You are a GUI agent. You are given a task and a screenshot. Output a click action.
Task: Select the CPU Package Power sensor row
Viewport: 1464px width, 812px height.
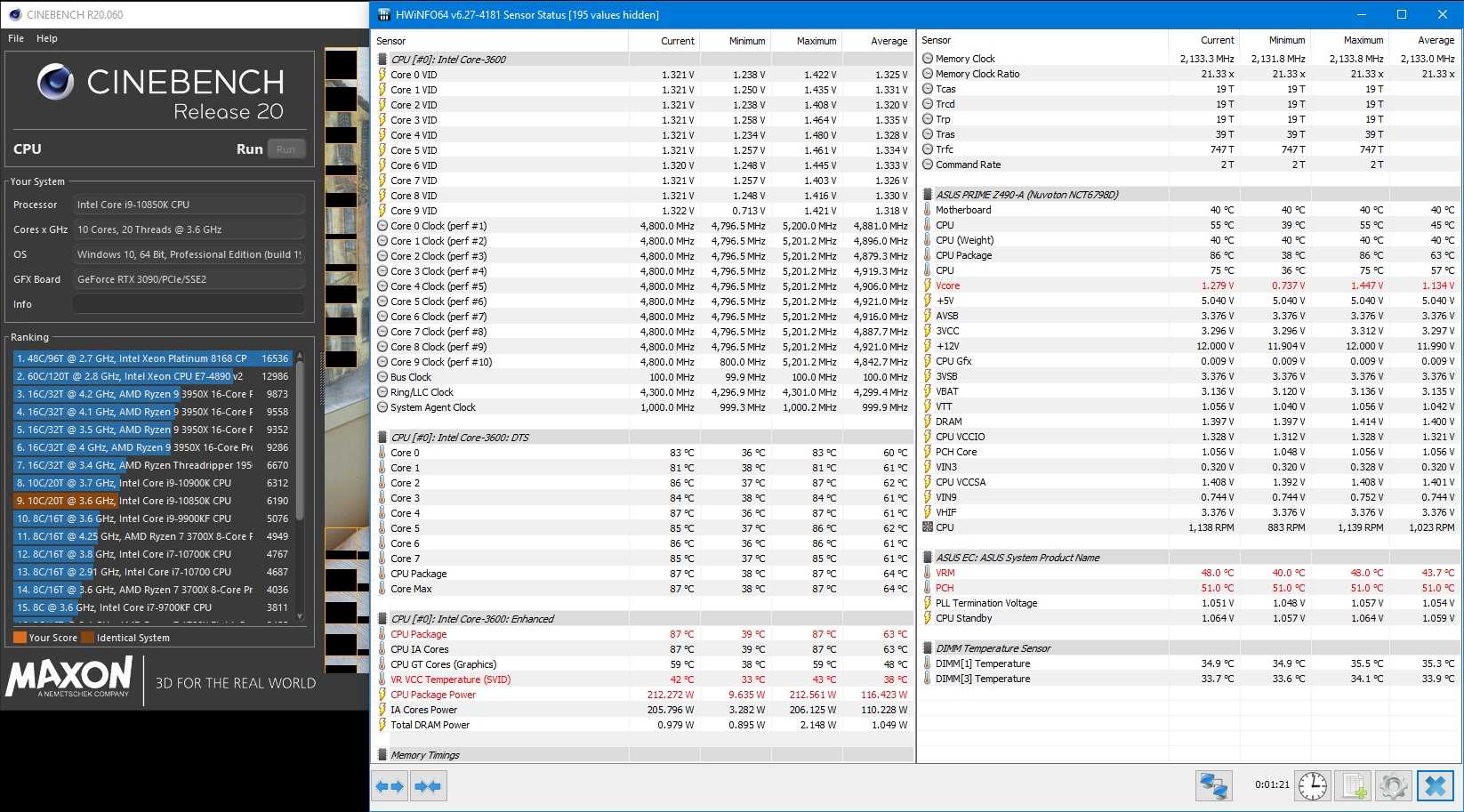433,695
